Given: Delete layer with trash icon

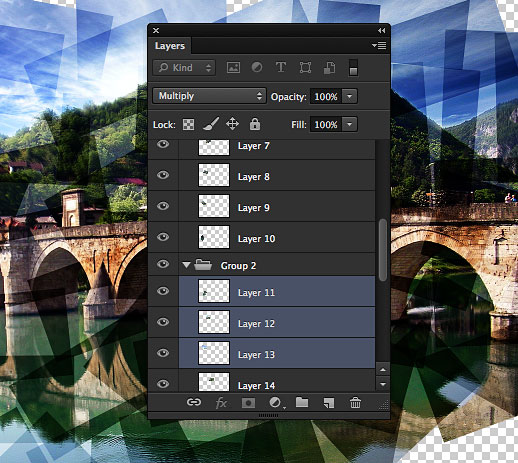Looking at the screenshot, I should pos(355,402).
